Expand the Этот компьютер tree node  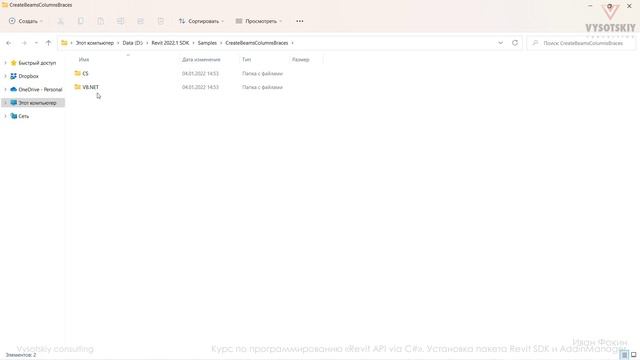coord(5,103)
